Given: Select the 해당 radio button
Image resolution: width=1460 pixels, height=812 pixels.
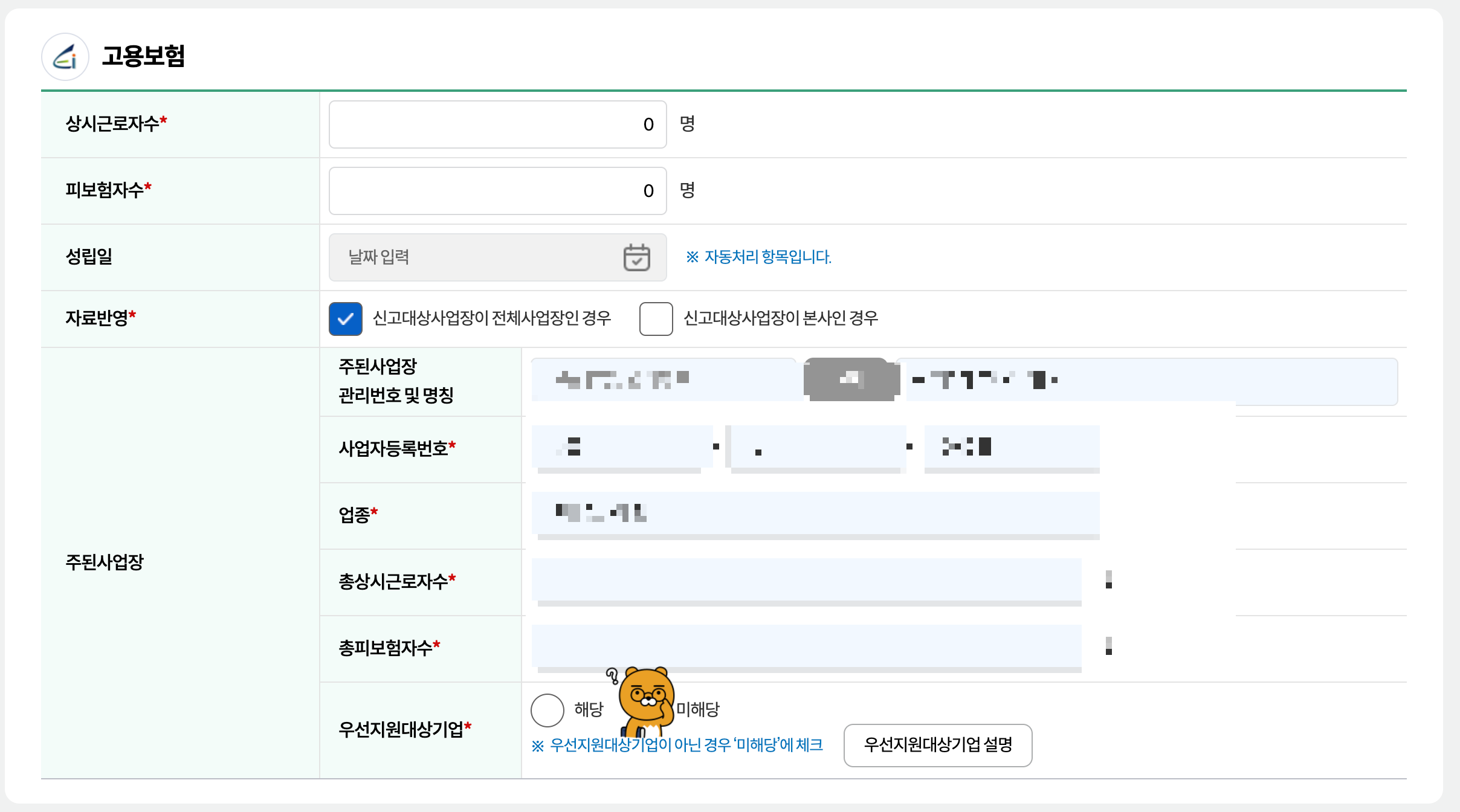Looking at the screenshot, I should click(x=547, y=710).
